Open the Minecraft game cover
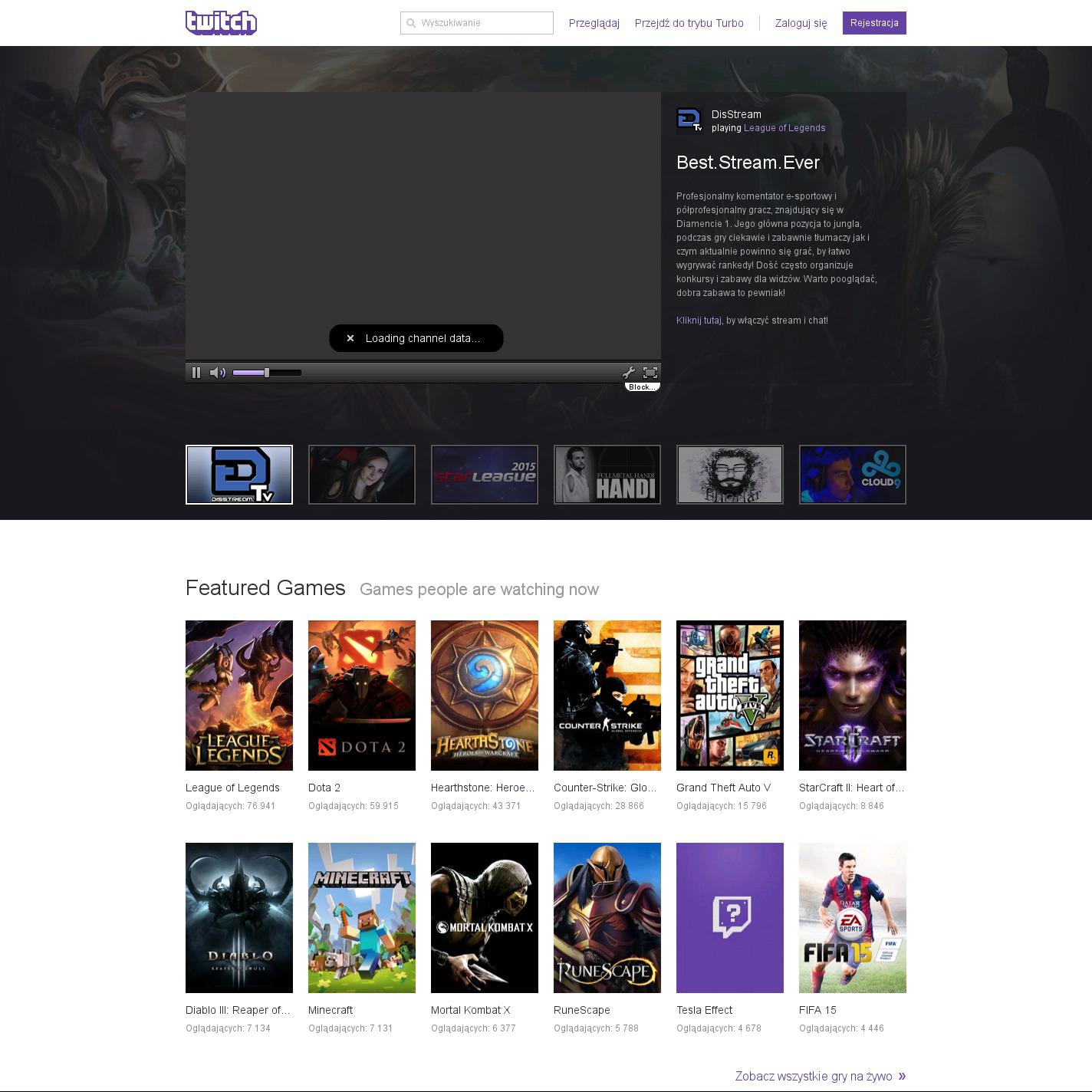This screenshot has width=1092, height=1092. (362, 918)
